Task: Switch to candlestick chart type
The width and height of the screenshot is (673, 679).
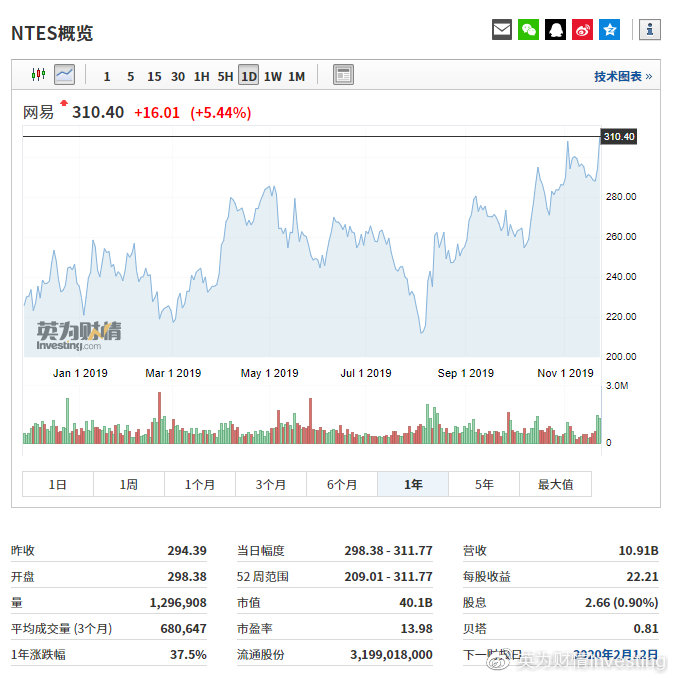Action: tap(39, 74)
